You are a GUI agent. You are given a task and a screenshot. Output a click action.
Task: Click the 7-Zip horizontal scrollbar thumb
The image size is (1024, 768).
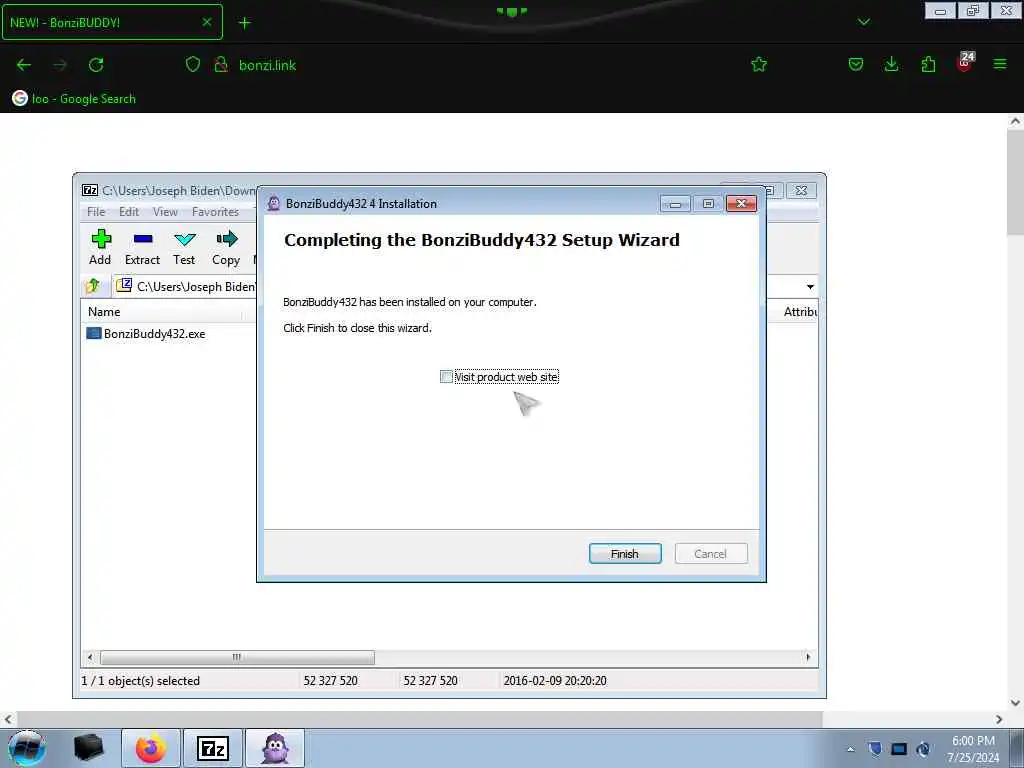[237, 657]
